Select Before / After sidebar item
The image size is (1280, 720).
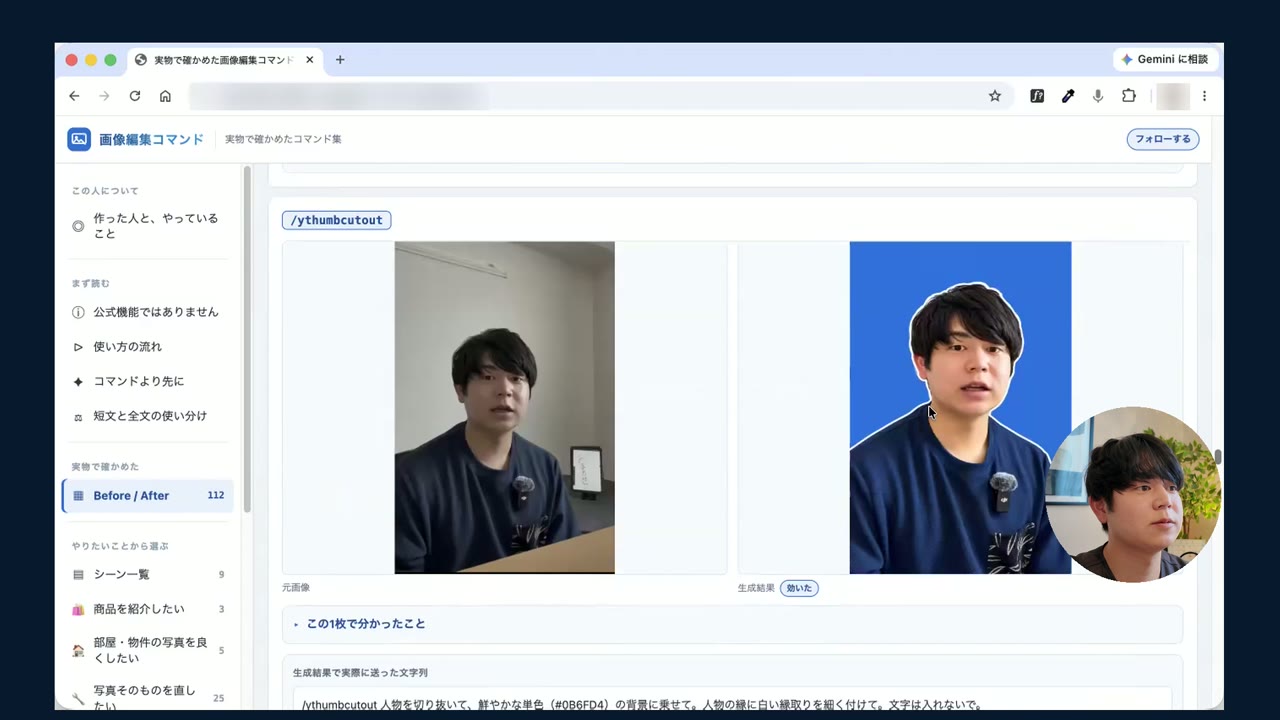tap(148, 496)
